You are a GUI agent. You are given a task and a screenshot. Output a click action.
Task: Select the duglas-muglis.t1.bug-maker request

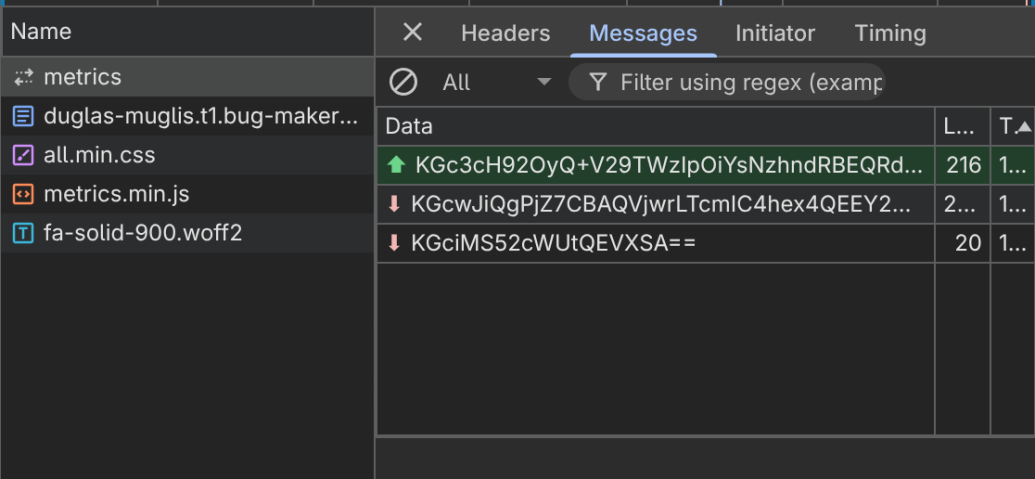click(x=187, y=116)
